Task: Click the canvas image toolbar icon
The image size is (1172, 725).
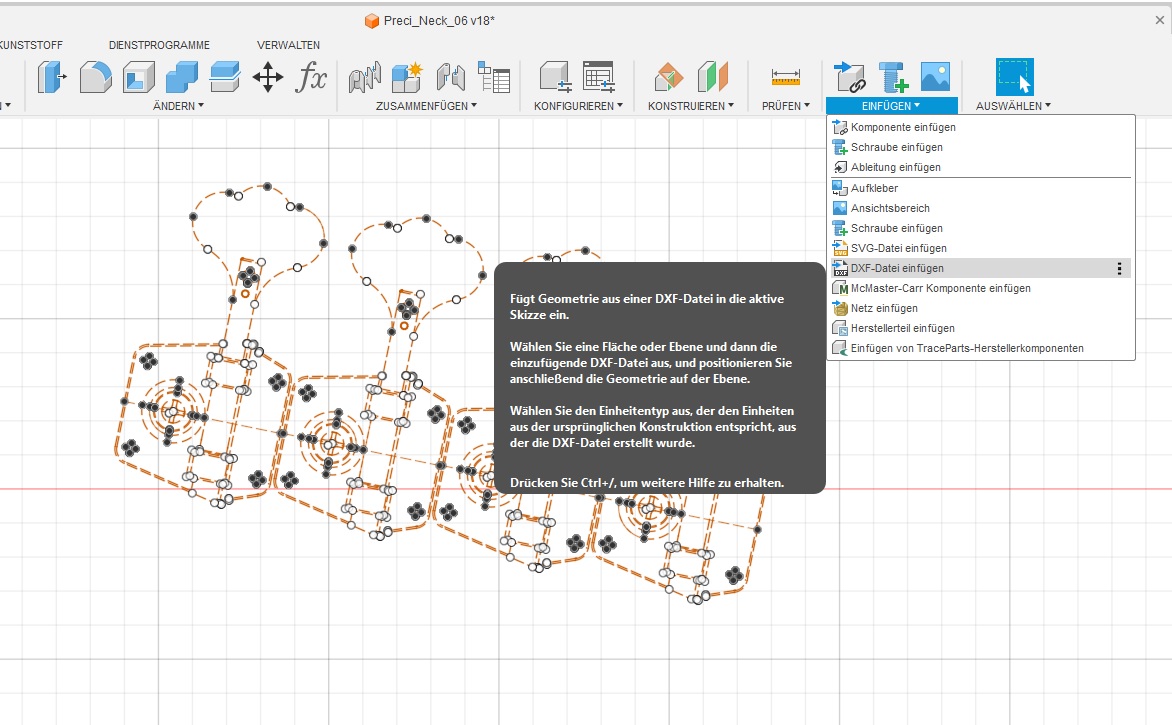Action: (935, 77)
